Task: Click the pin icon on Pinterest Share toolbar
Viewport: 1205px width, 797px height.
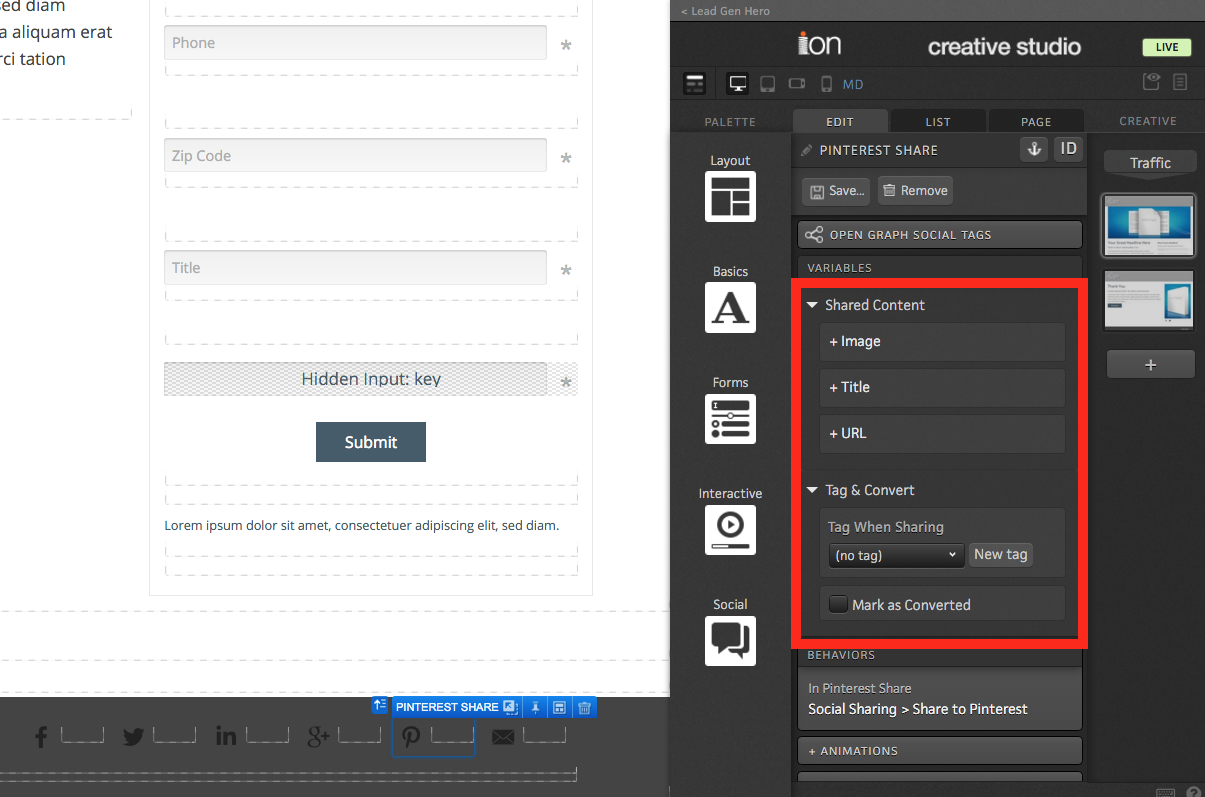Action: [536, 707]
